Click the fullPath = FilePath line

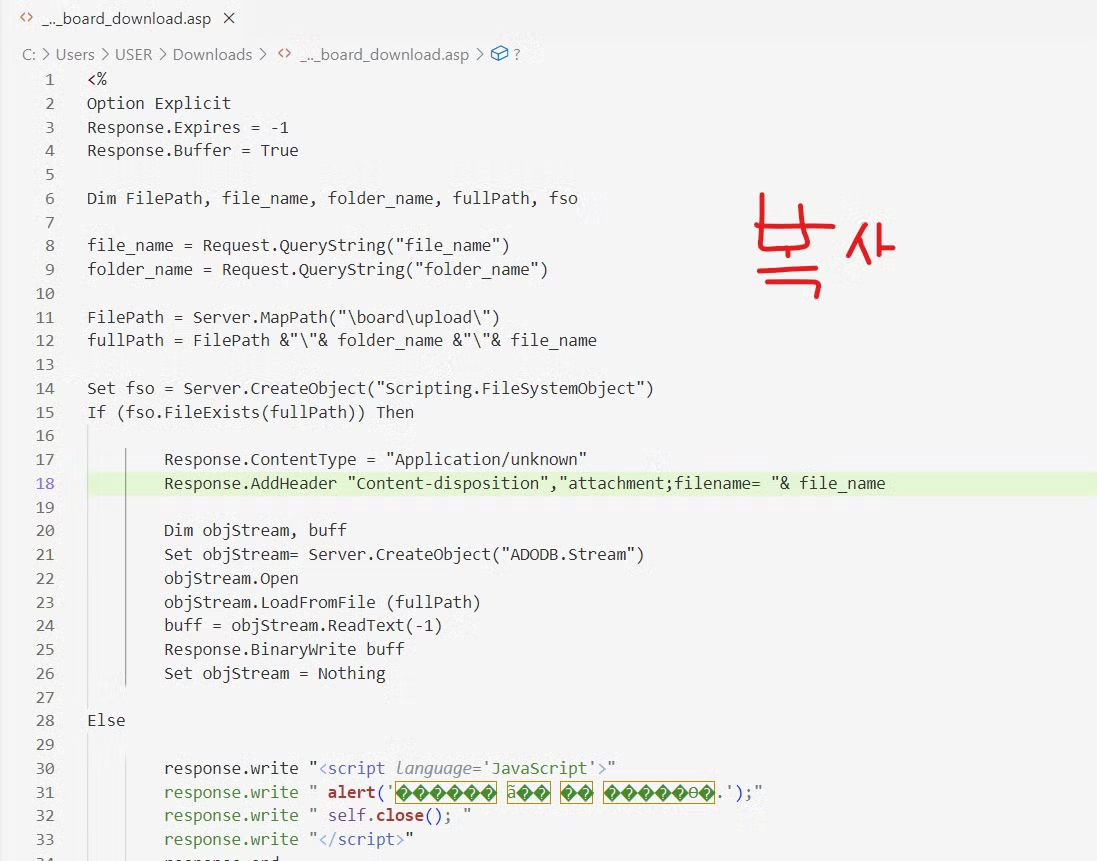click(341, 341)
